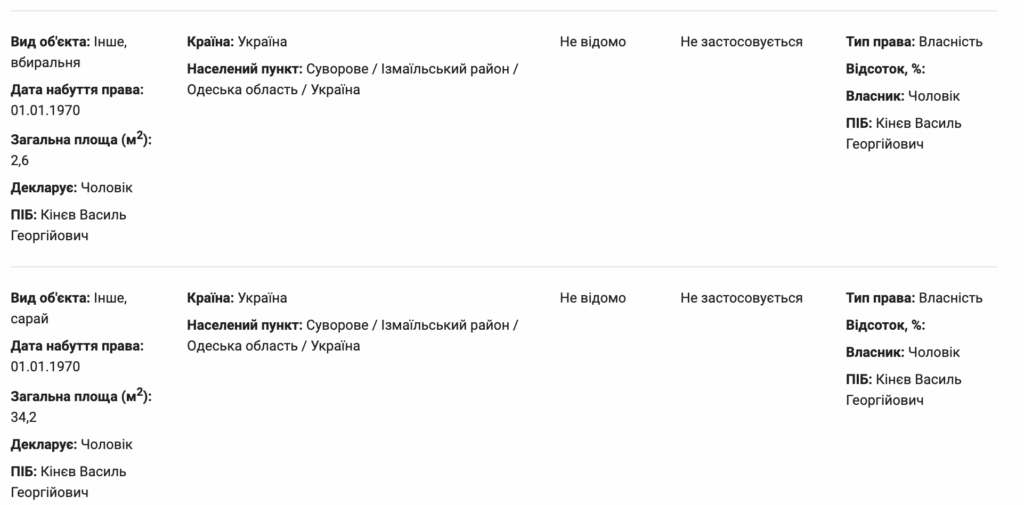This screenshot has height=505, width=1024.
Task: Click 'Населений пункт' address in сарай entry
Action: coord(352,335)
